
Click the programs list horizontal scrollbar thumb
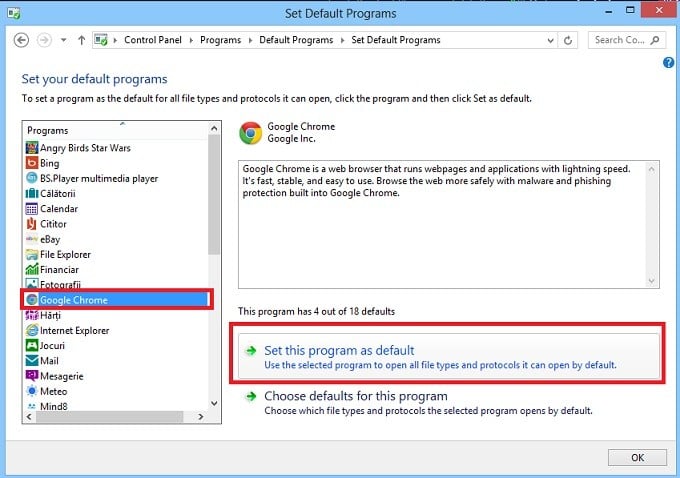110,416
